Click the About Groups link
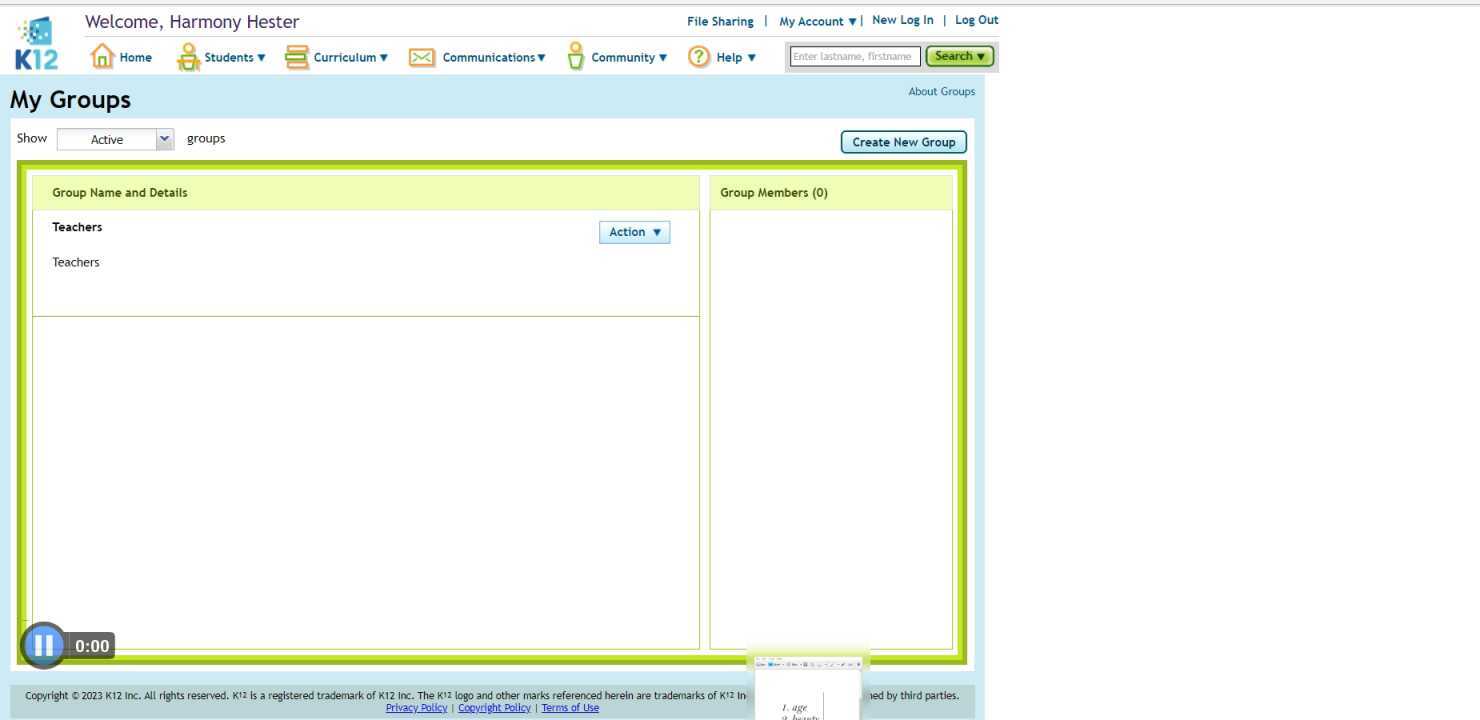1480x720 pixels. (941, 91)
